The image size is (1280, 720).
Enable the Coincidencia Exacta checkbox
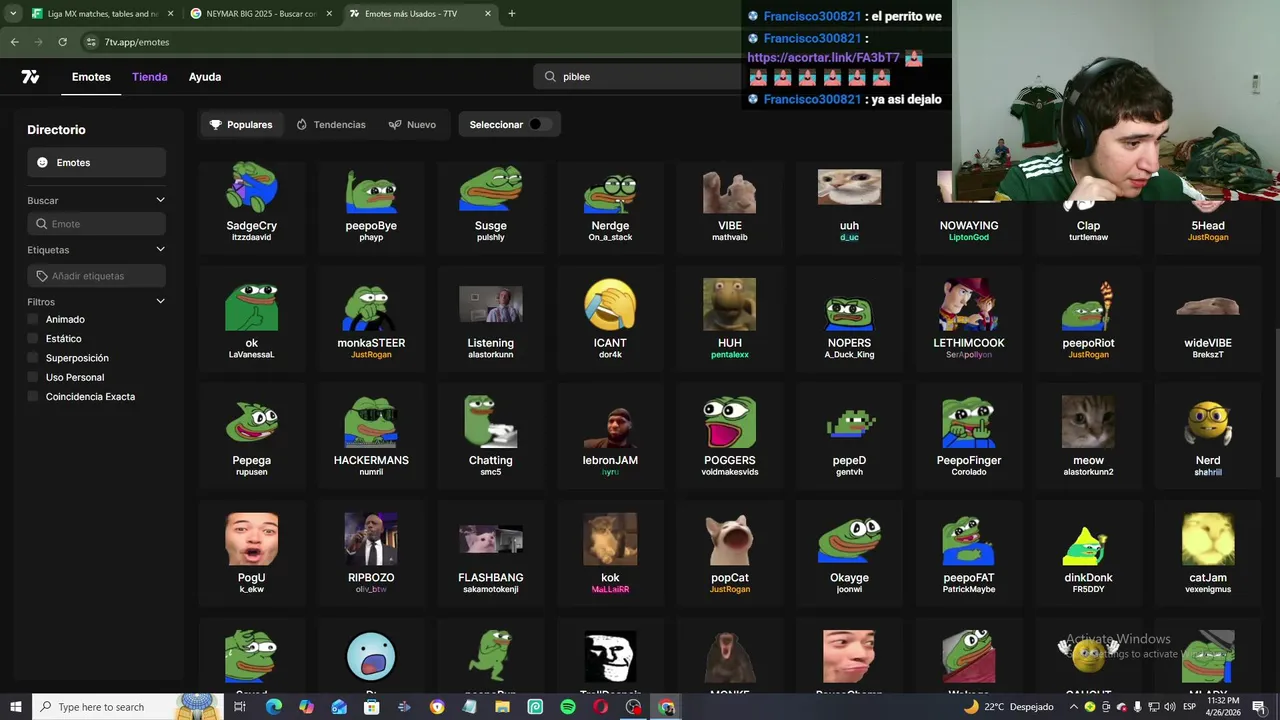33,397
